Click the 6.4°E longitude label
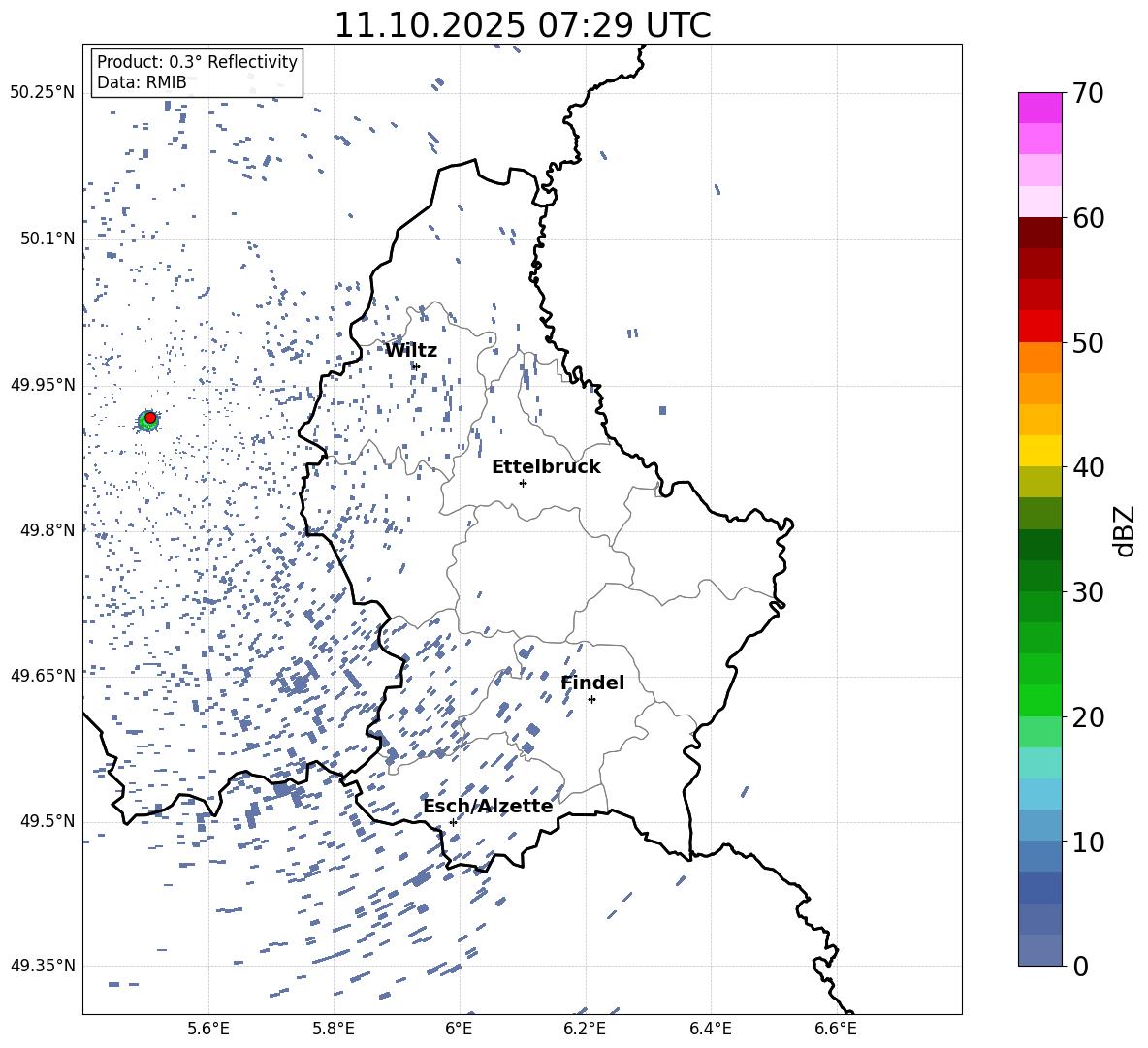This screenshot has width=1148, height=1048. pos(710,1029)
